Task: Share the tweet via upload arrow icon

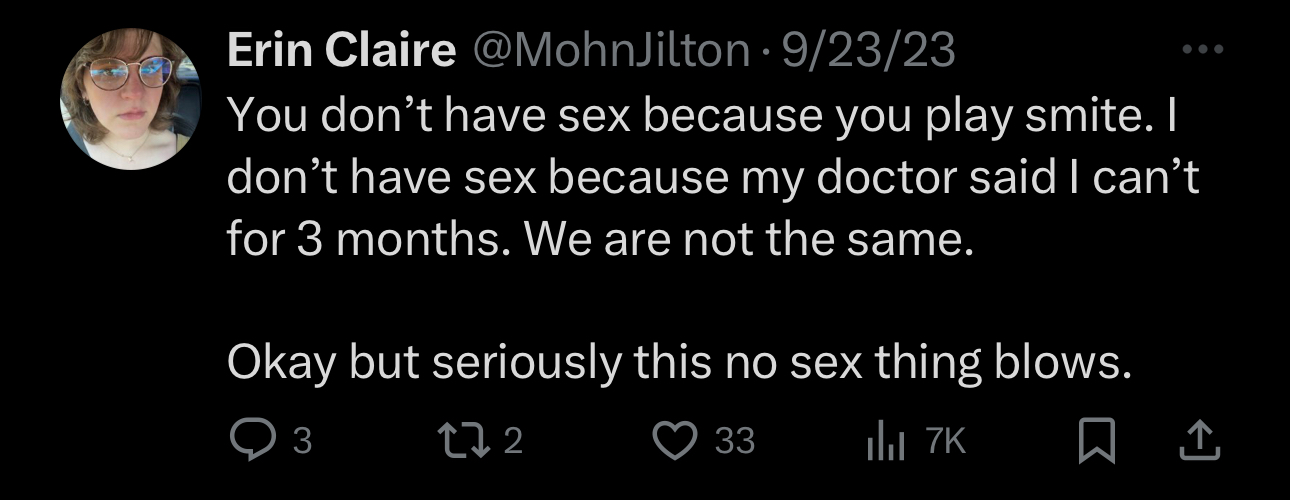Action: click(x=1202, y=441)
